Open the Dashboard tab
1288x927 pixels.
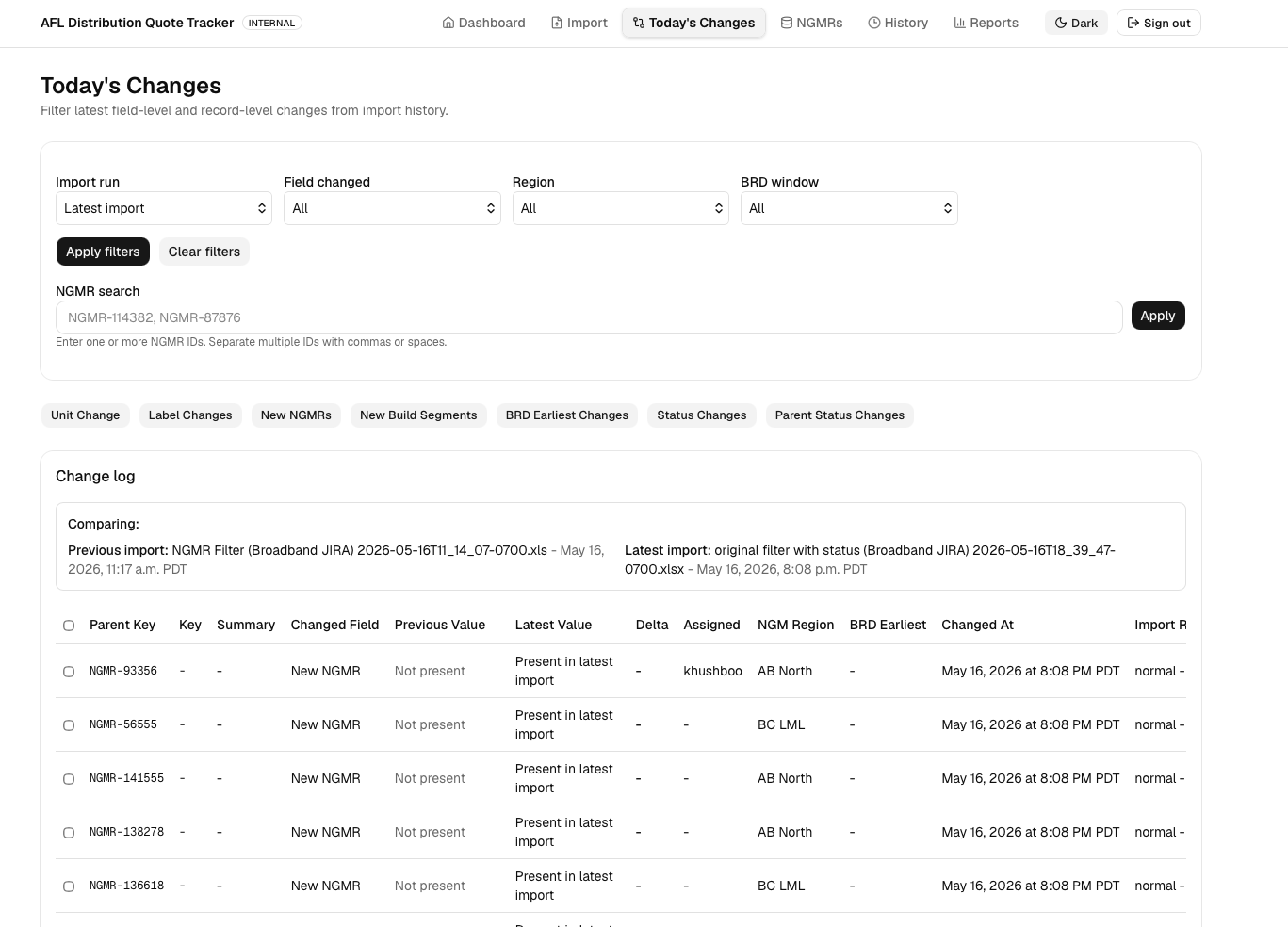484,23
